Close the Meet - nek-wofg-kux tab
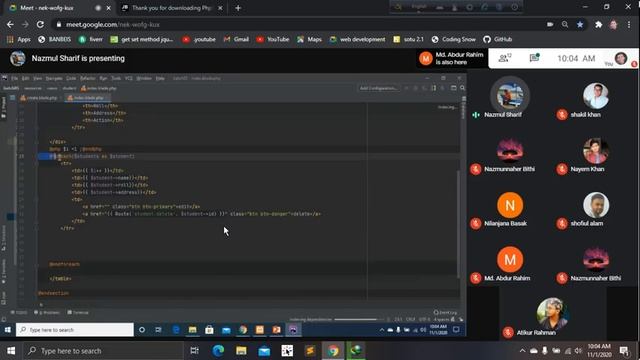The width and height of the screenshot is (640, 360). pyautogui.click(x=109, y=8)
